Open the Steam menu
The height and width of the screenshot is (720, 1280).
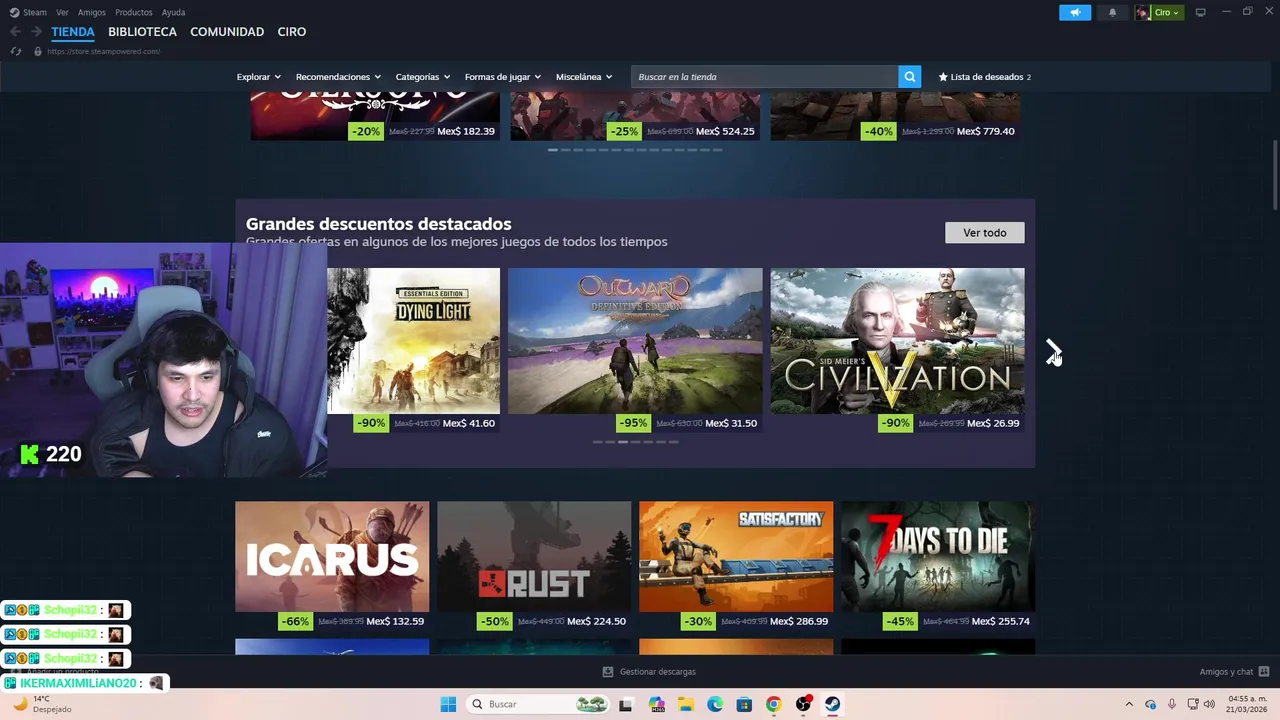pos(28,12)
